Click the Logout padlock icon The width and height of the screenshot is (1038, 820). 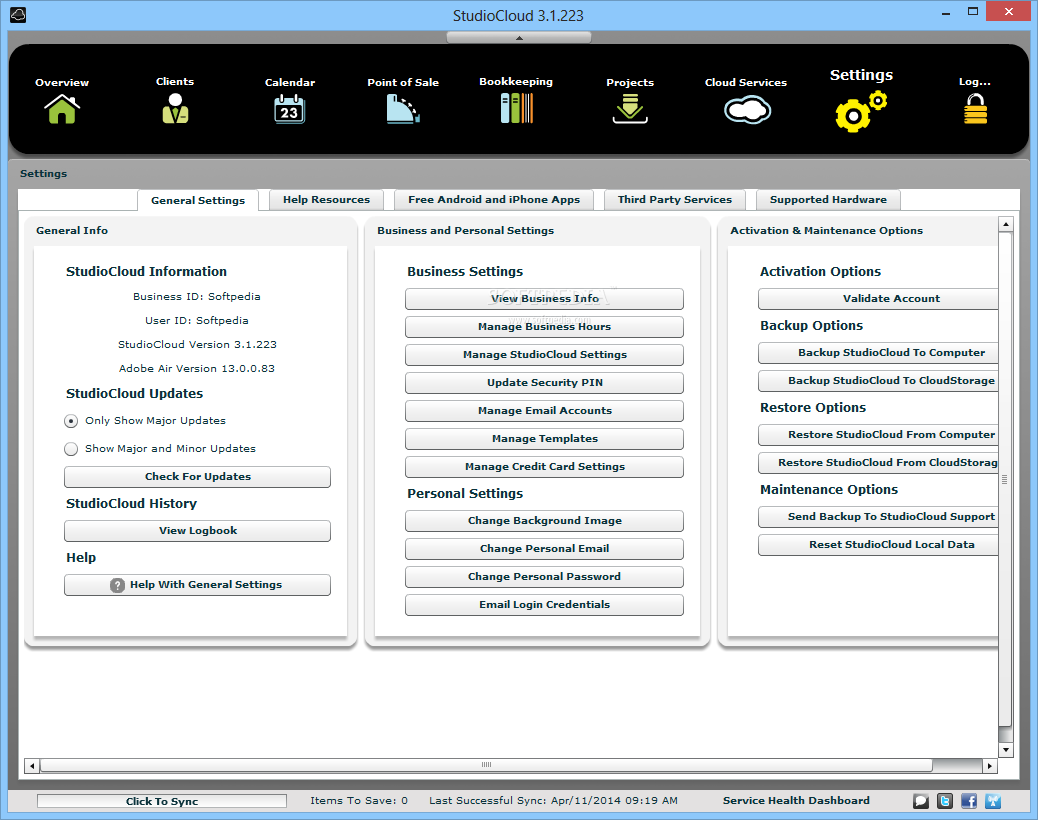click(975, 109)
